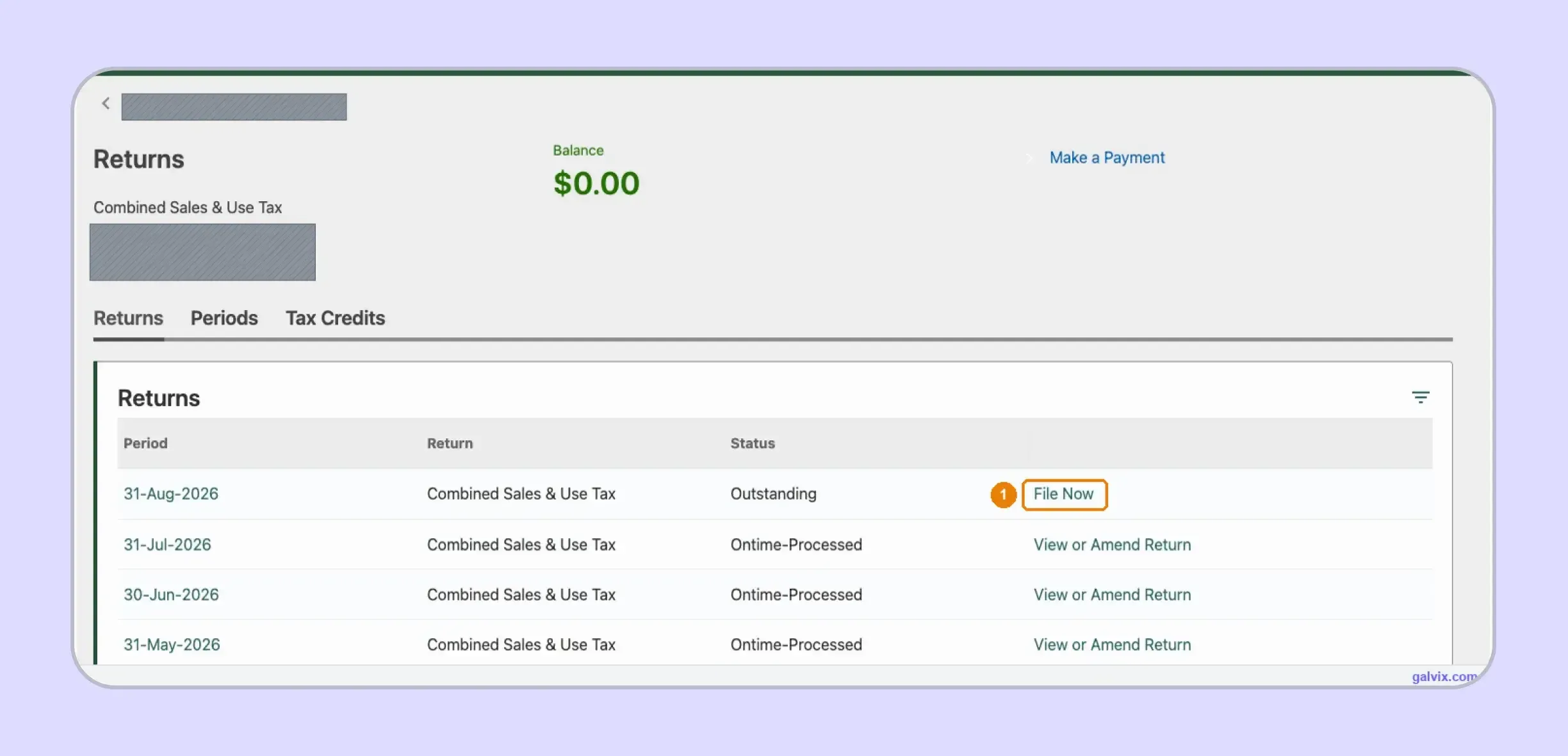The height and width of the screenshot is (756, 1568).
Task: Open the Tax Credits tab
Action: pyautogui.click(x=335, y=318)
